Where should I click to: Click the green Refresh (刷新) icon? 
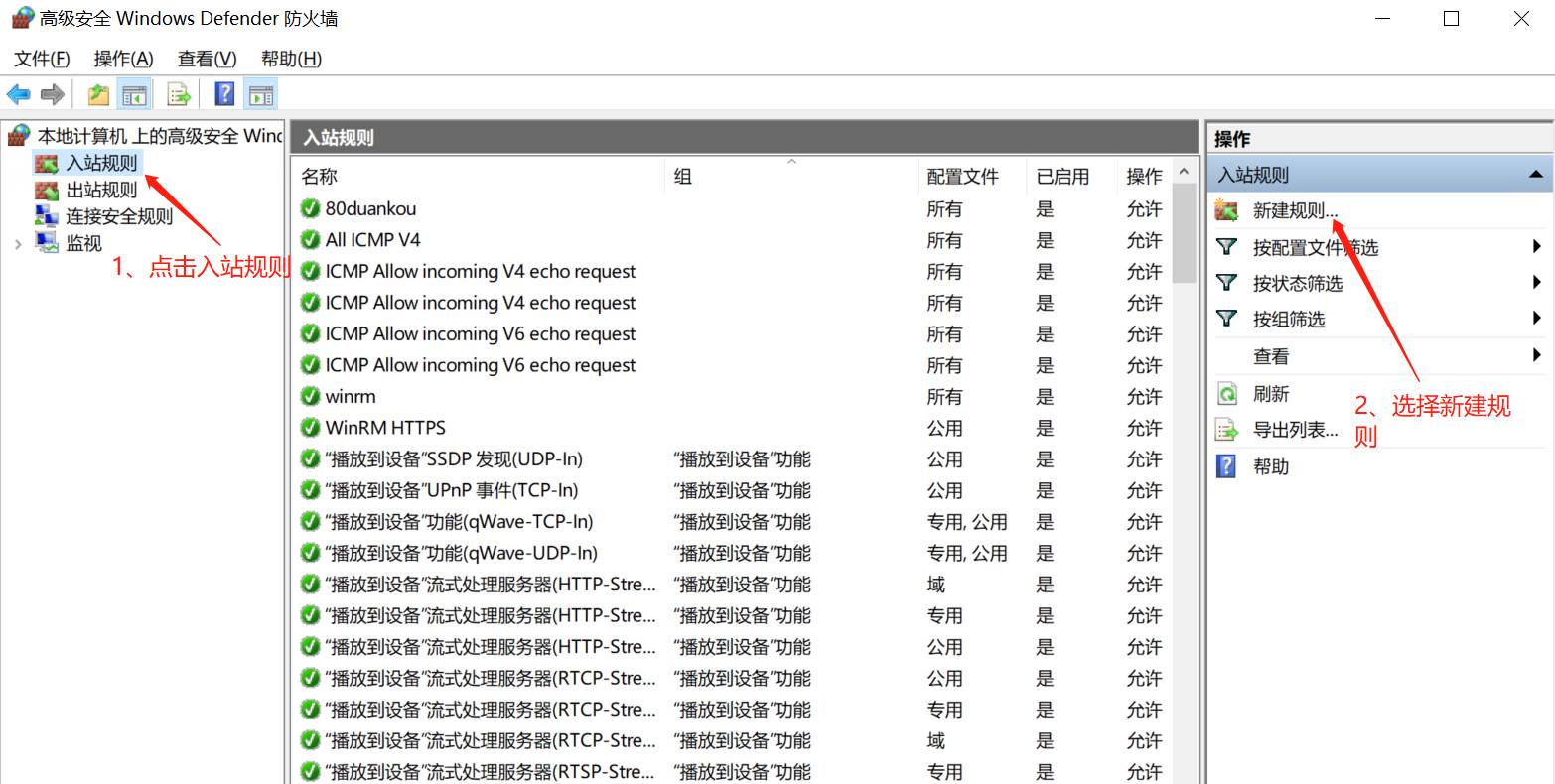[1227, 394]
